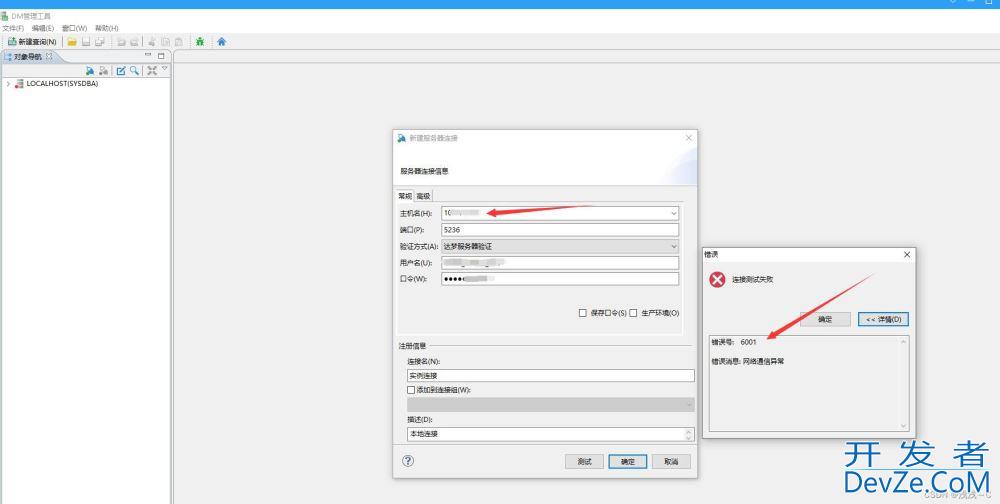Click the 用户名 input field
The width and height of the screenshot is (1000, 504).
point(560,263)
